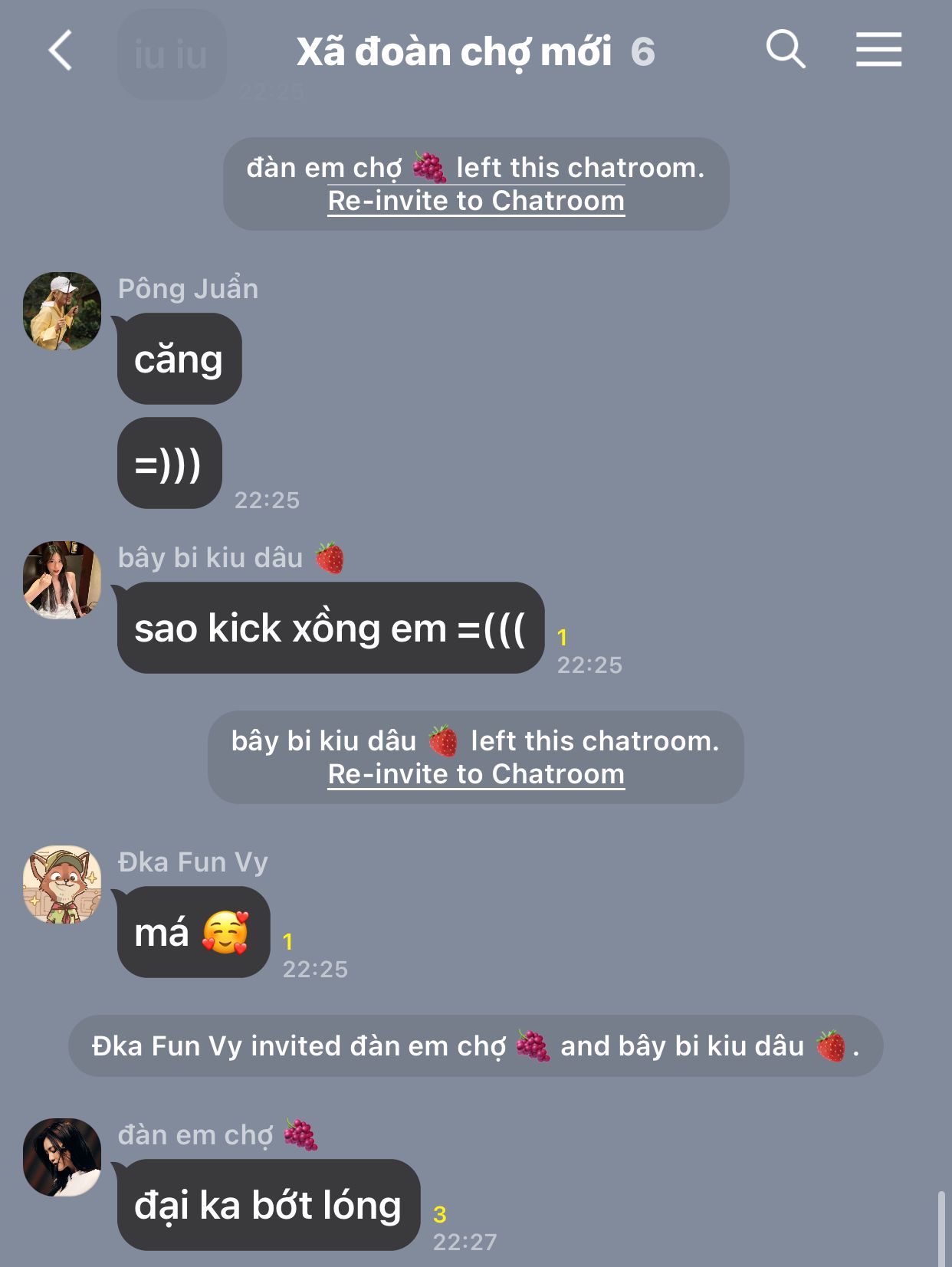The height and width of the screenshot is (1267, 952).
Task: Select the "đại ka bớt lóng" message
Action: (268, 1205)
